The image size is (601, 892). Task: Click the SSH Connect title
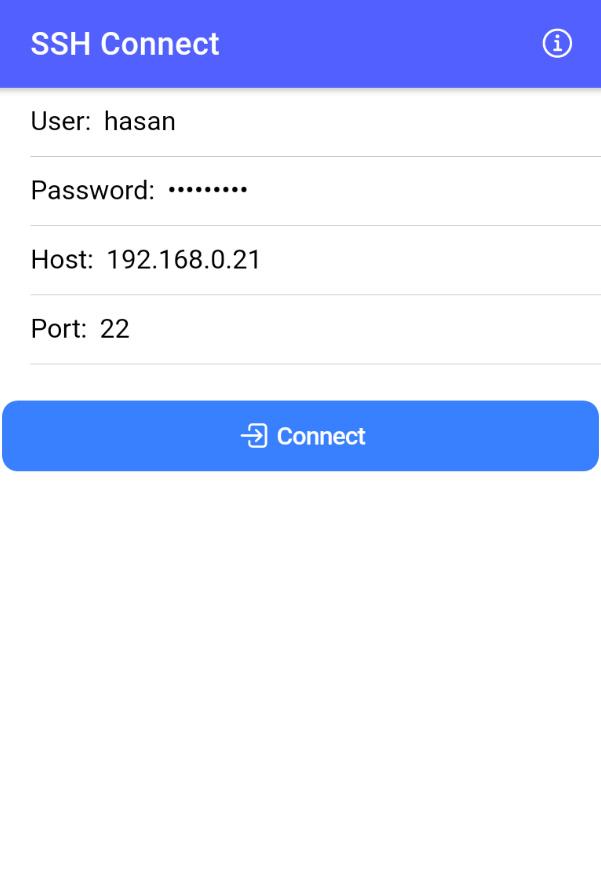click(125, 44)
